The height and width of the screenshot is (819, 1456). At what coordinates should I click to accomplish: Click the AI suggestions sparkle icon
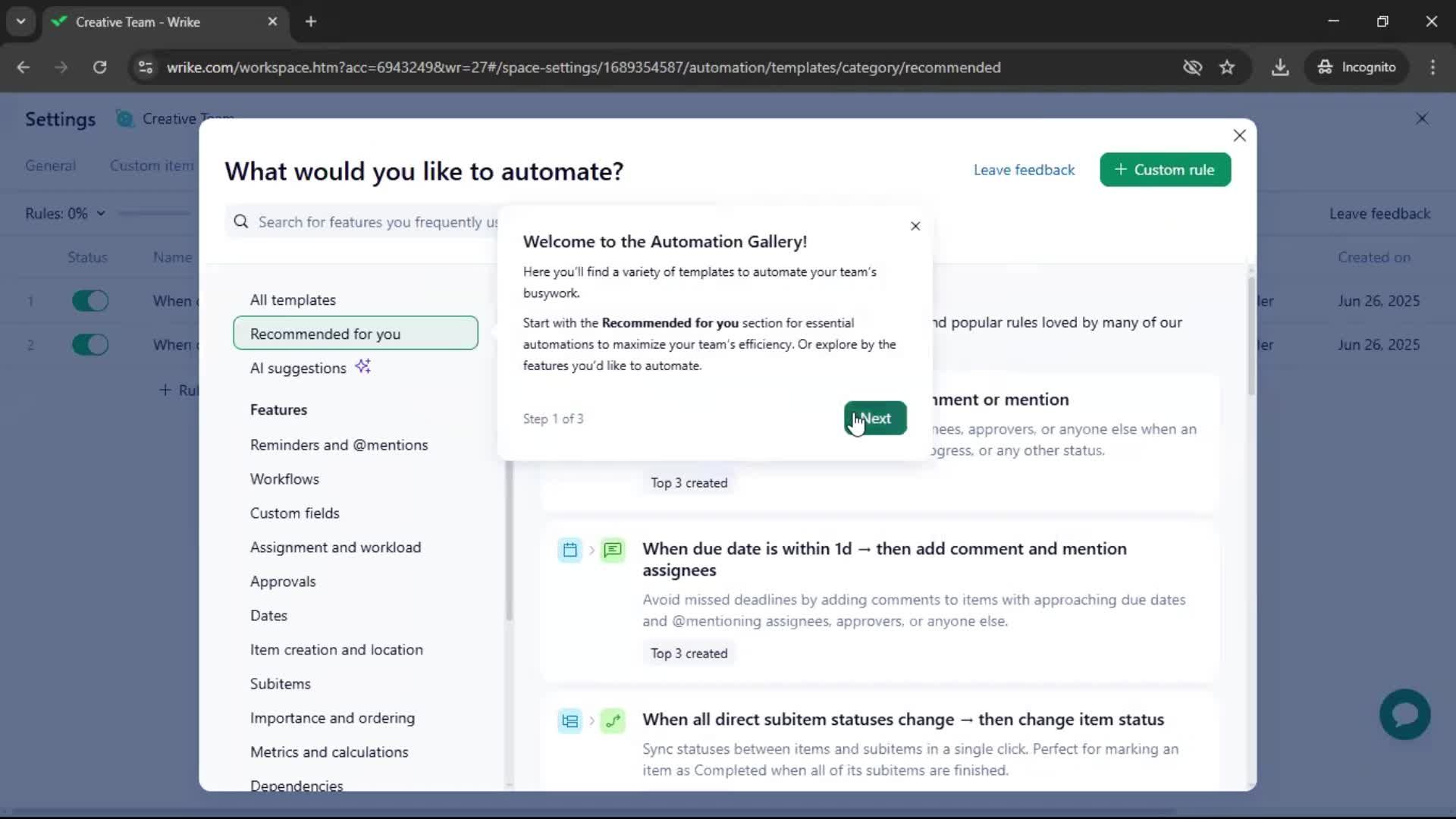pyautogui.click(x=363, y=366)
